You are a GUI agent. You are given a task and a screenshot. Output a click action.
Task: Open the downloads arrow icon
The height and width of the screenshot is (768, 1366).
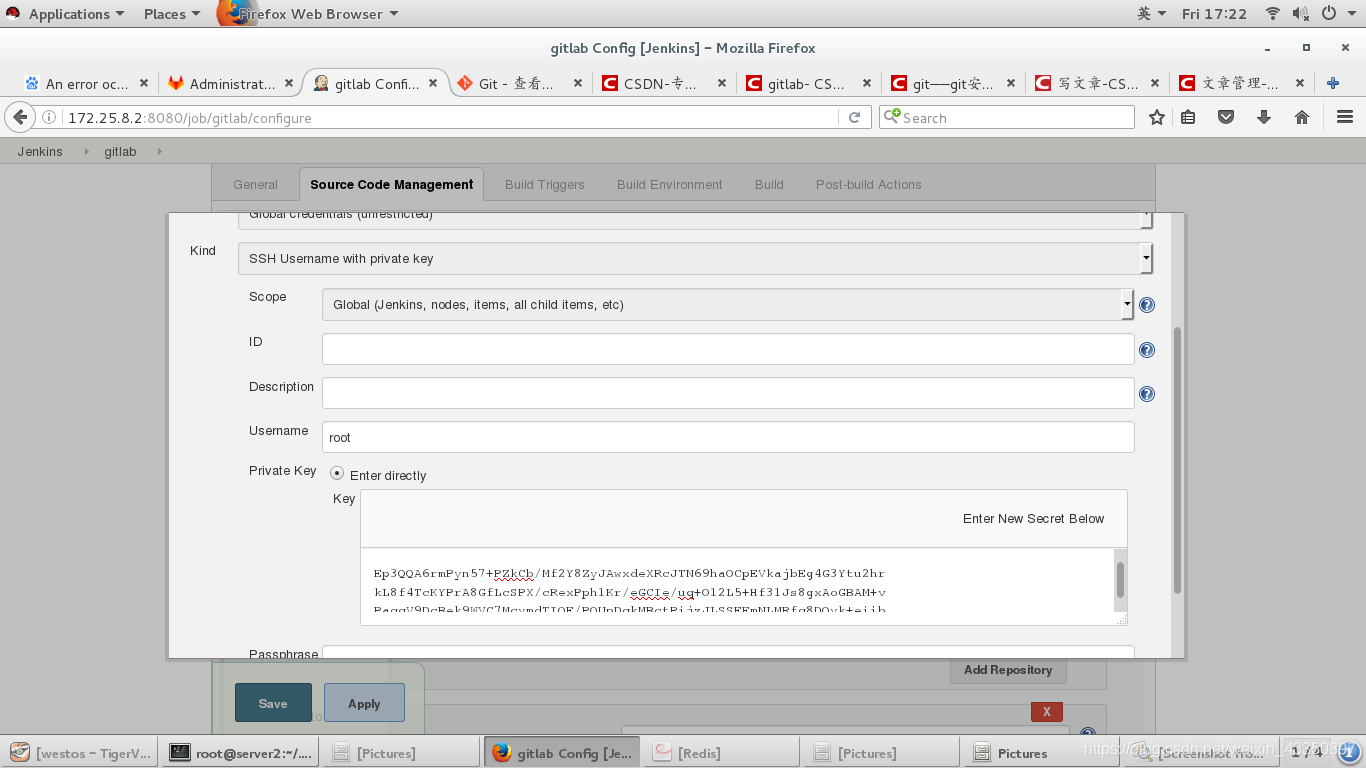(1264, 117)
